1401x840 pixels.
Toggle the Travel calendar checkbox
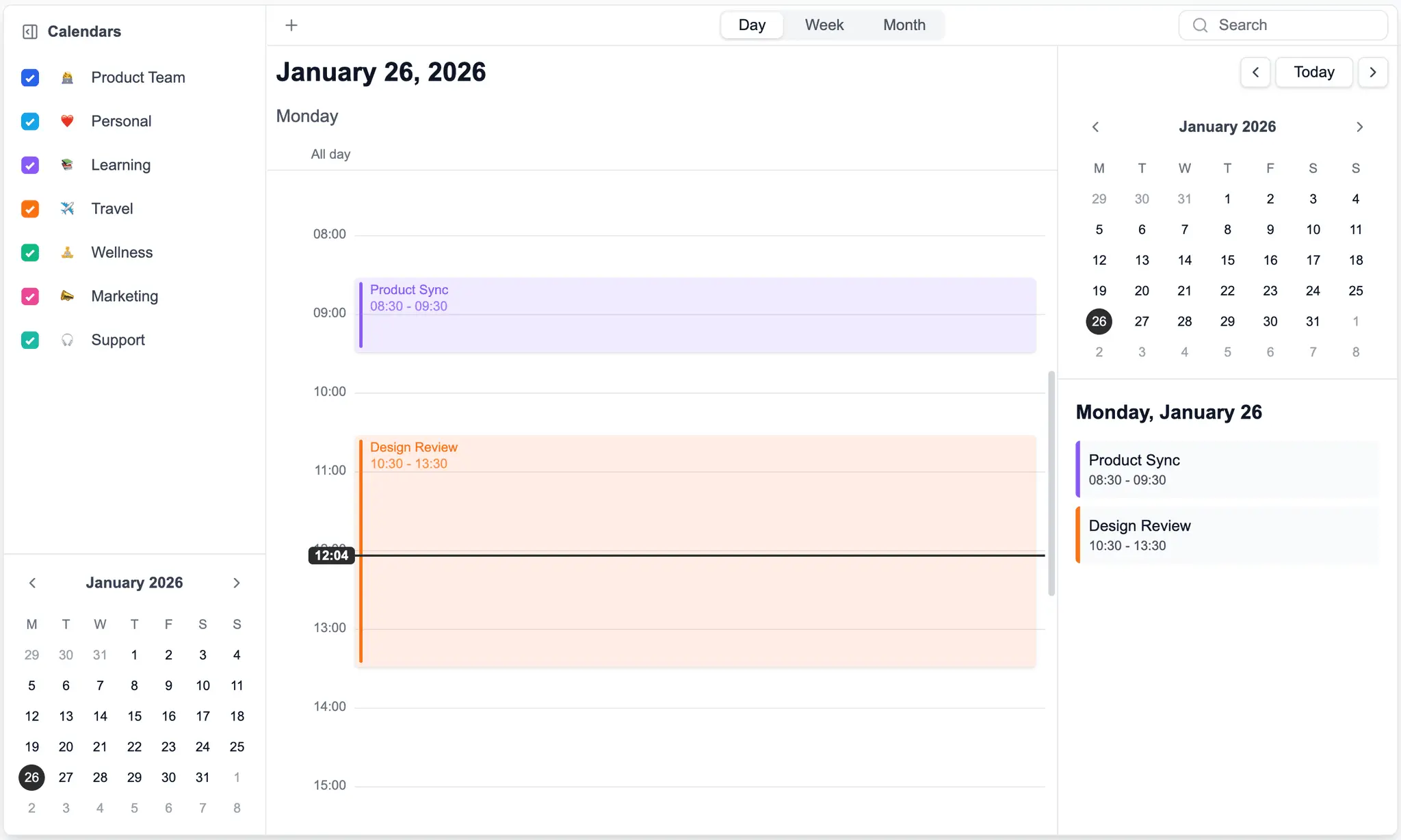pyautogui.click(x=30, y=209)
